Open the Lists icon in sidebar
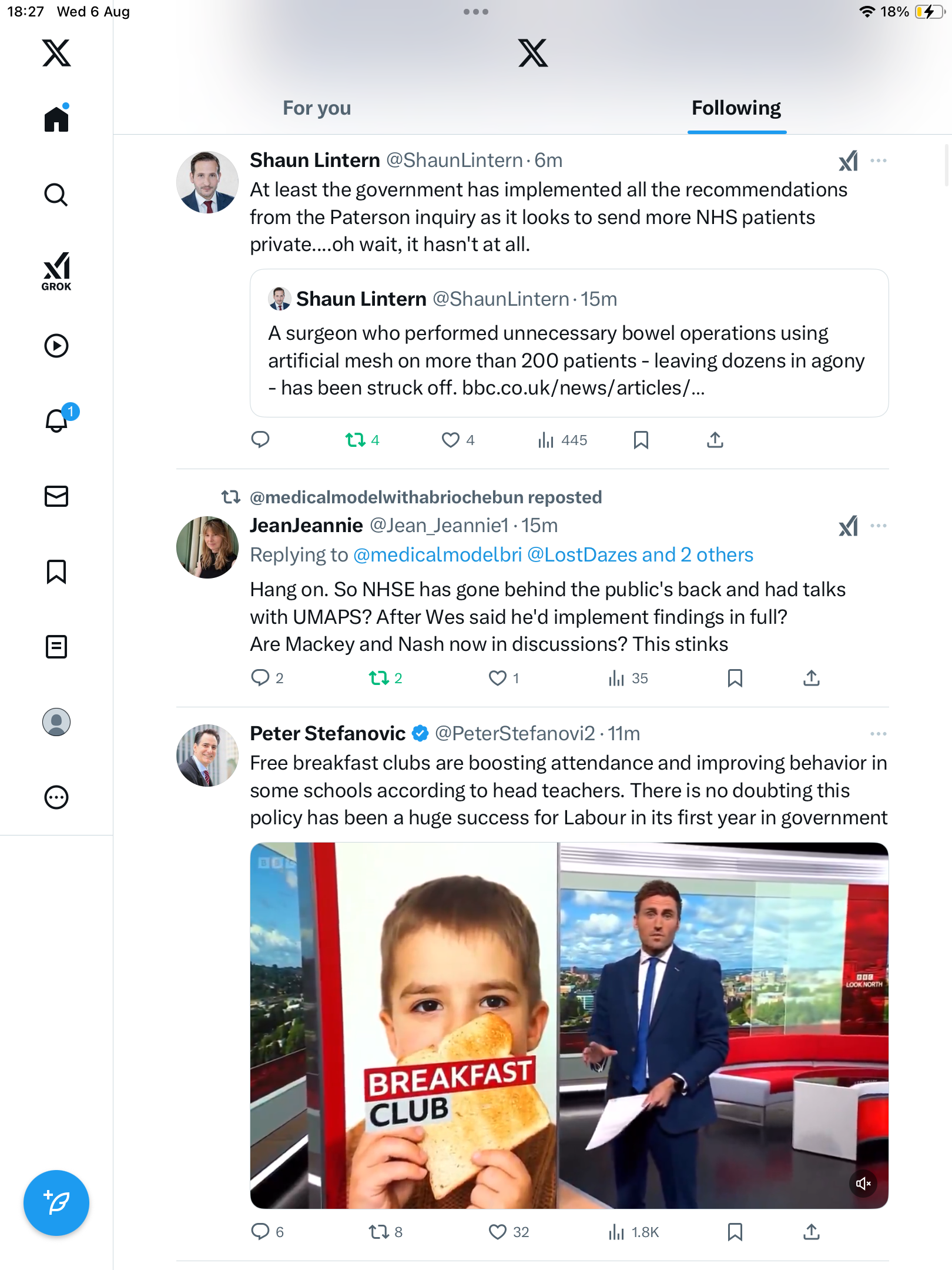This screenshot has height=1270, width=952. pos(56,647)
